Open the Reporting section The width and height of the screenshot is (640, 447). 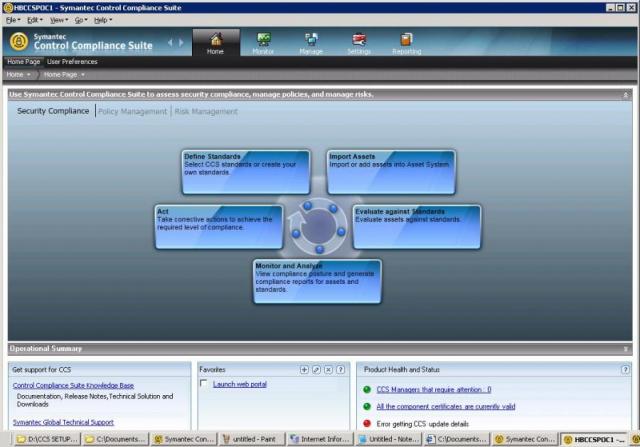click(x=407, y=43)
